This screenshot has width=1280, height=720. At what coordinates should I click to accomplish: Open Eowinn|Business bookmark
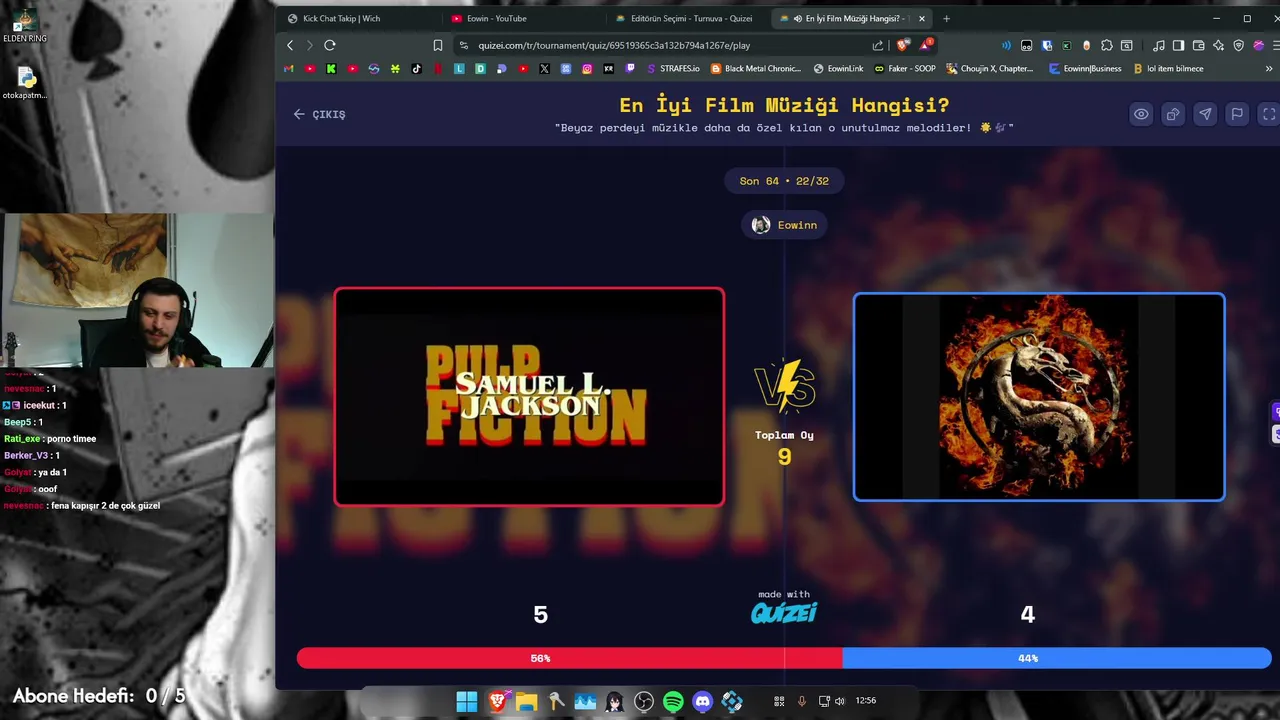(1085, 69)
